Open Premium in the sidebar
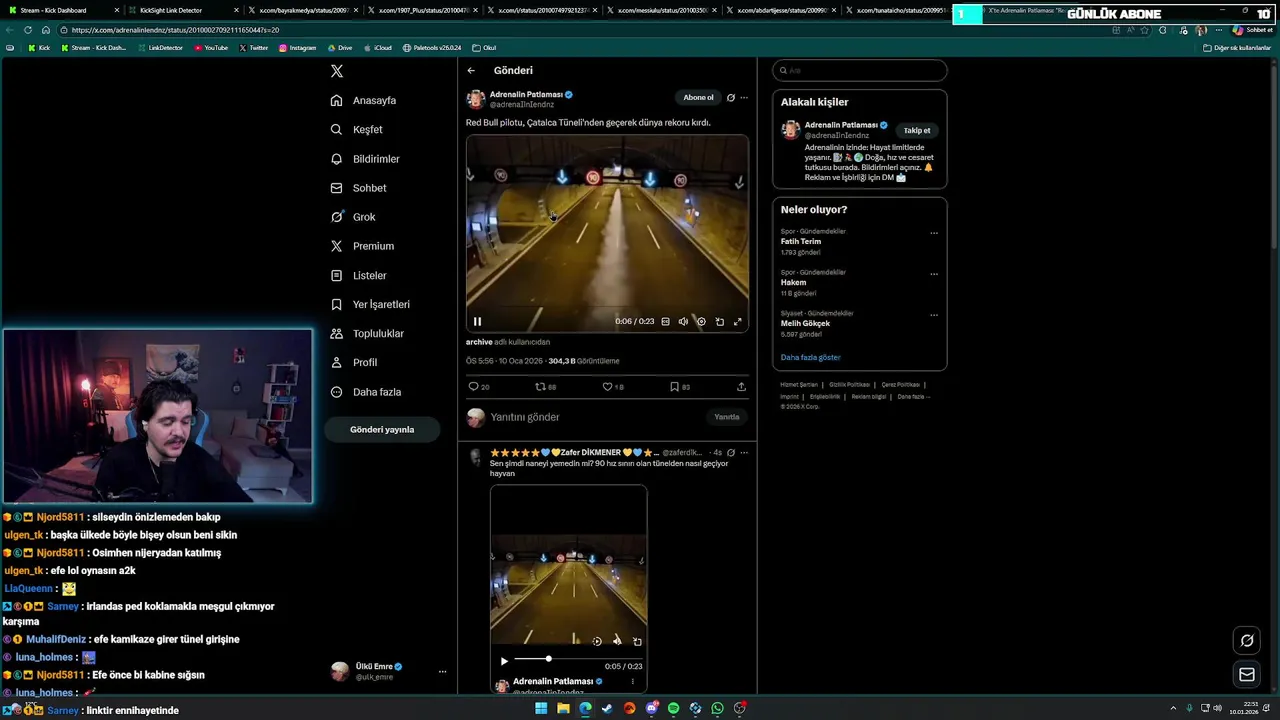The image size is (1280, 720). pos(362,246)
